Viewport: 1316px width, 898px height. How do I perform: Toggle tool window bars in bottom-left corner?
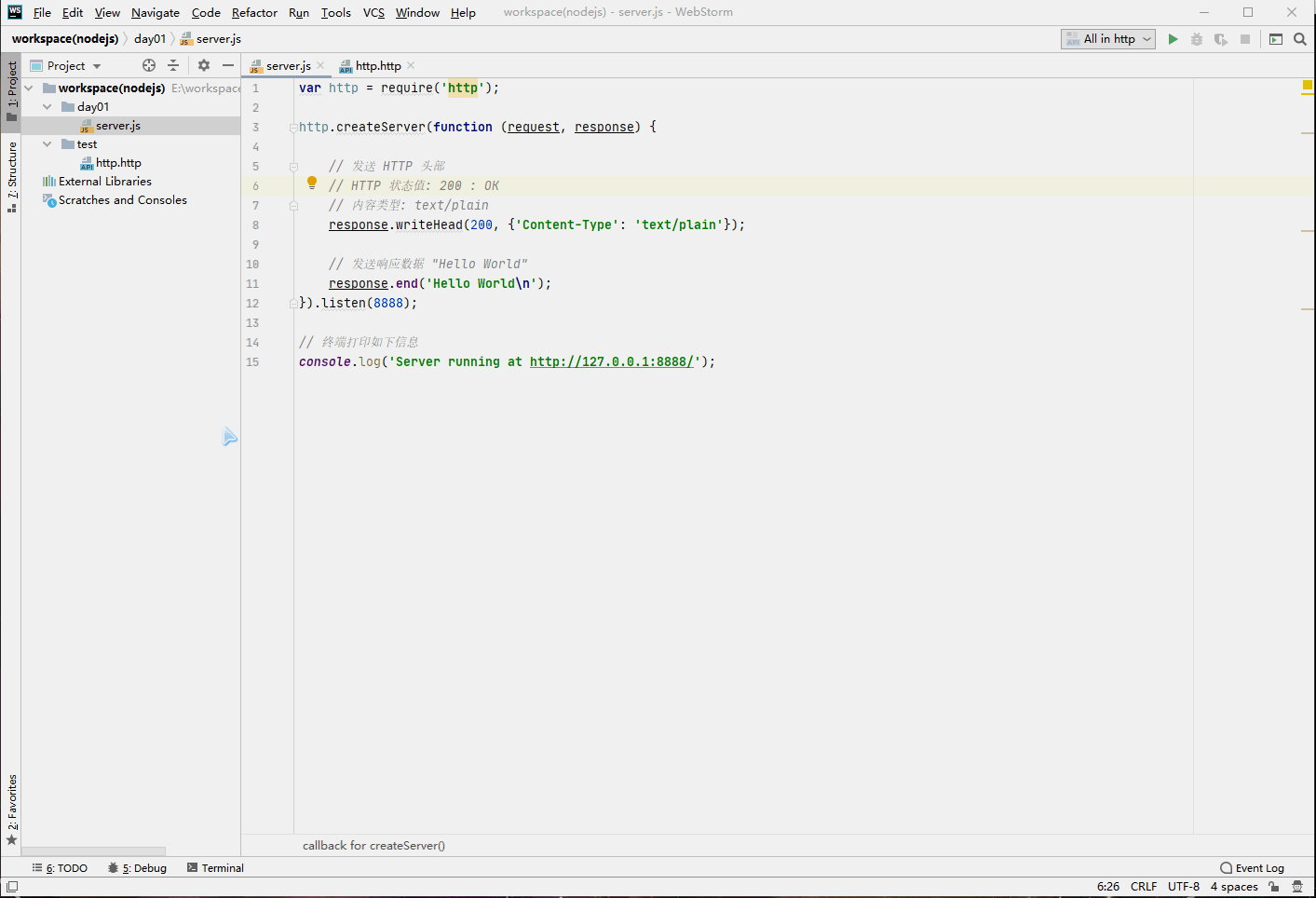pos(12,887)
